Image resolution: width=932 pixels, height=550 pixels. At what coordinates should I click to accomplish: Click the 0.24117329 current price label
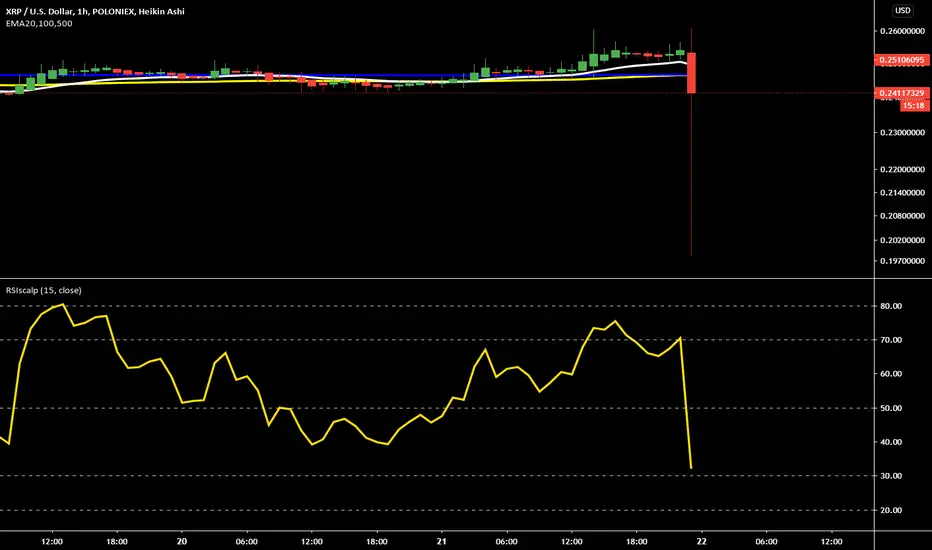tap(902, 93)
